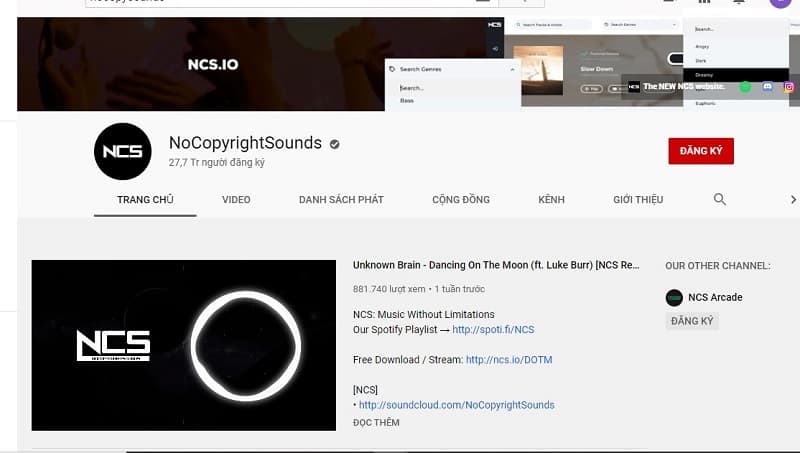Subscribe to NCS Arcade with grey ĐĂNG KÝ
This screenshot has width=800, height=453.
pyautogui.click(x=692, y=321)
